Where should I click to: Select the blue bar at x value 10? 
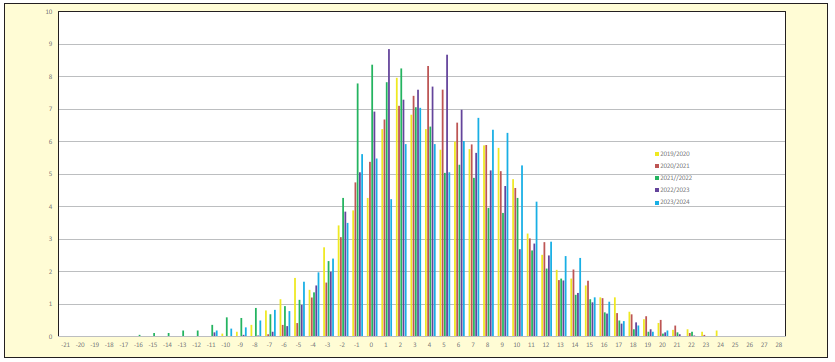click(x=522, y=251)
